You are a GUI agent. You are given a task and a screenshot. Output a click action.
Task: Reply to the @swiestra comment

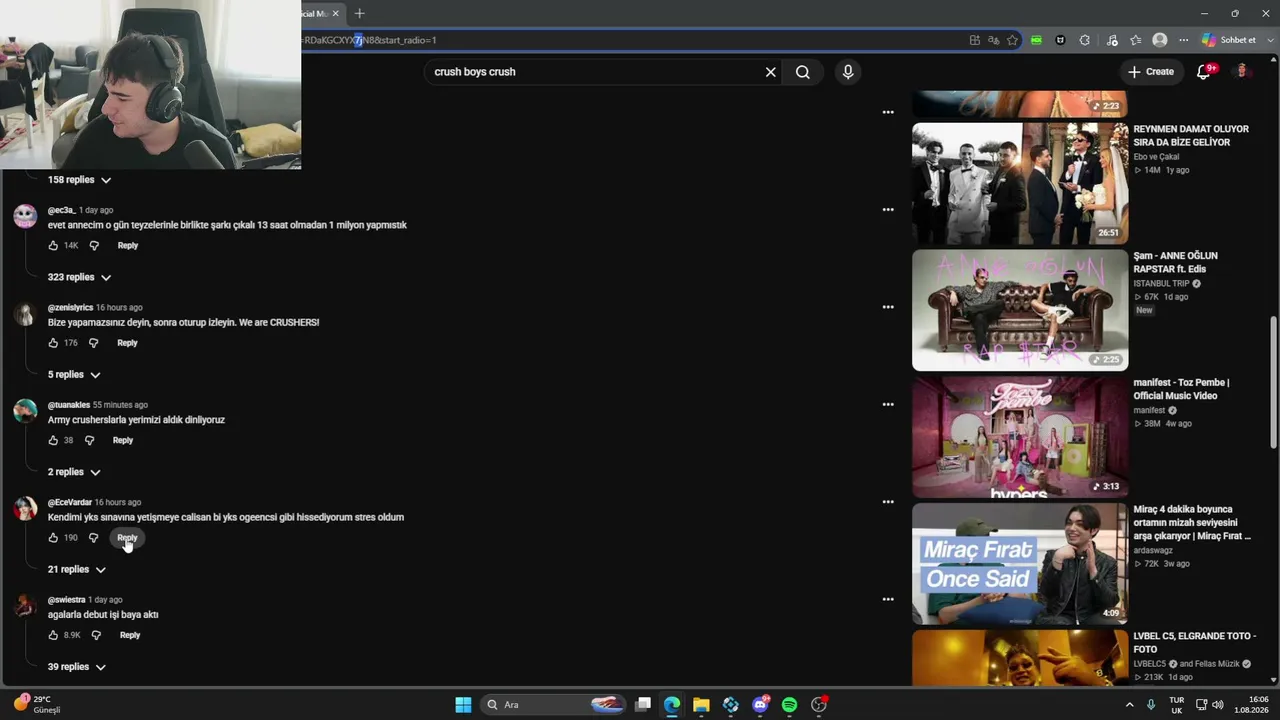coord(130,635)
